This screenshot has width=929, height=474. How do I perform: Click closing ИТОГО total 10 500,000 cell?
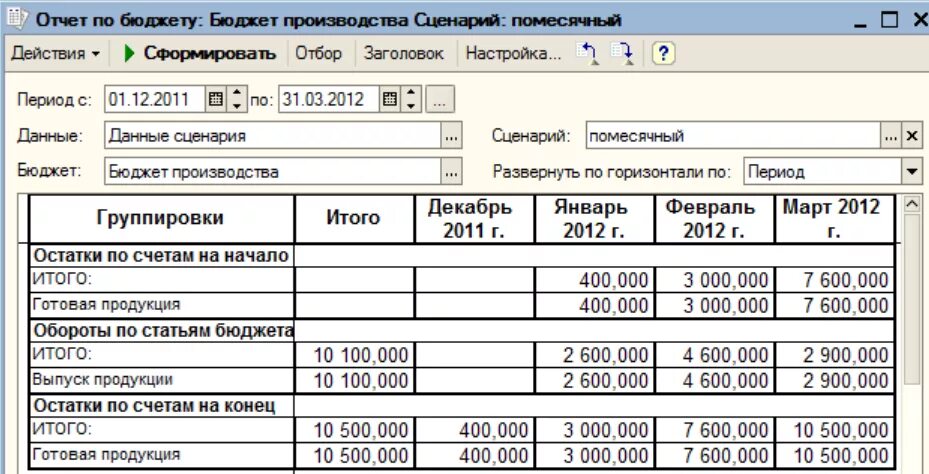point(354,430)
